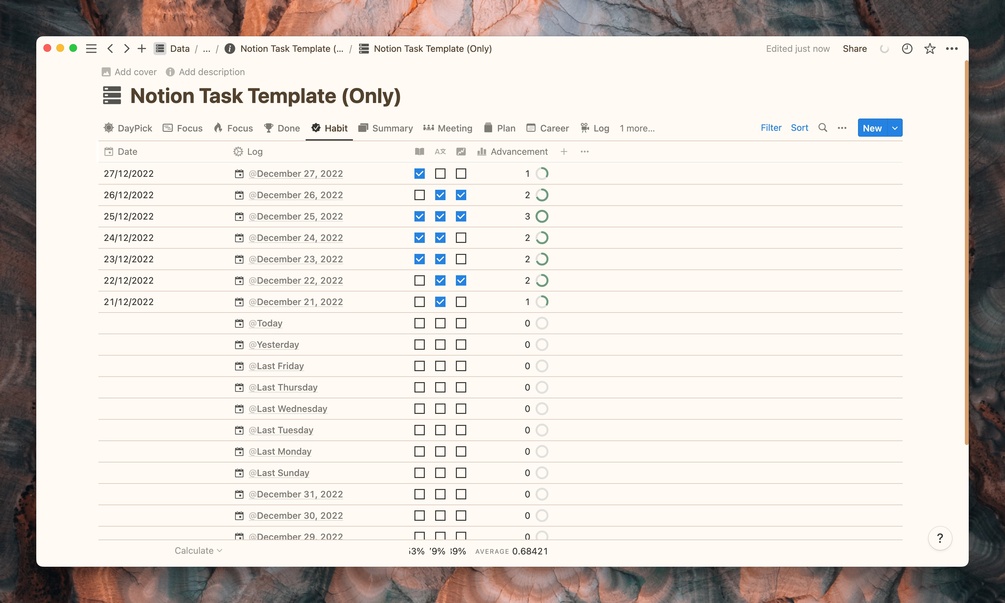The height and width of the screenshot is (603, 1005).
Task: Open the updates clock icon
Action: point(907,49)
